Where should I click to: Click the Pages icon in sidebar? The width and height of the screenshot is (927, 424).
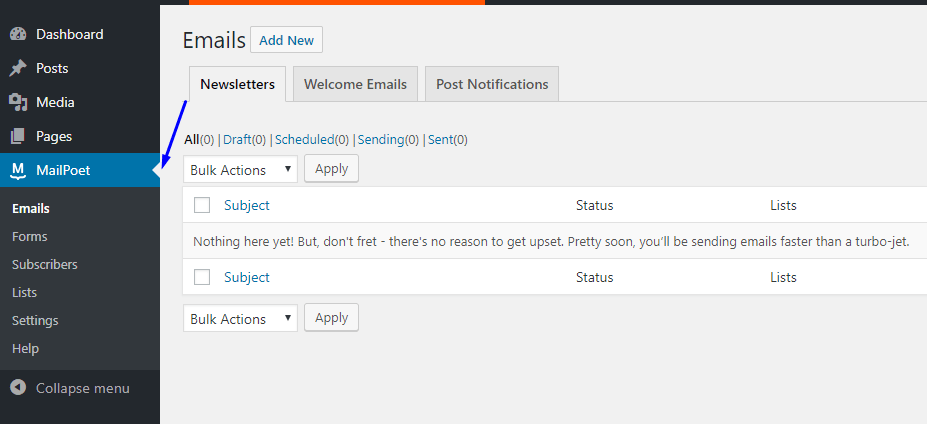click(x=17, y=136)
